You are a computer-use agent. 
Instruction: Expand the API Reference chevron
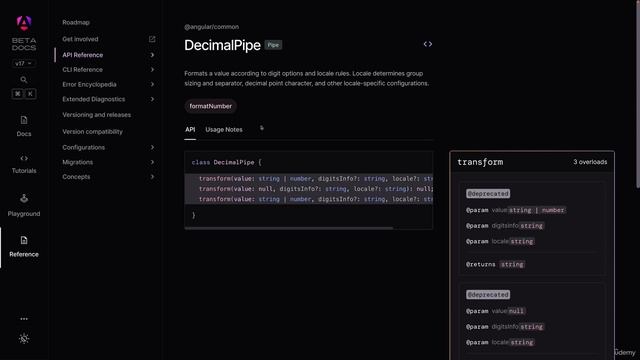tap(152, 55)
